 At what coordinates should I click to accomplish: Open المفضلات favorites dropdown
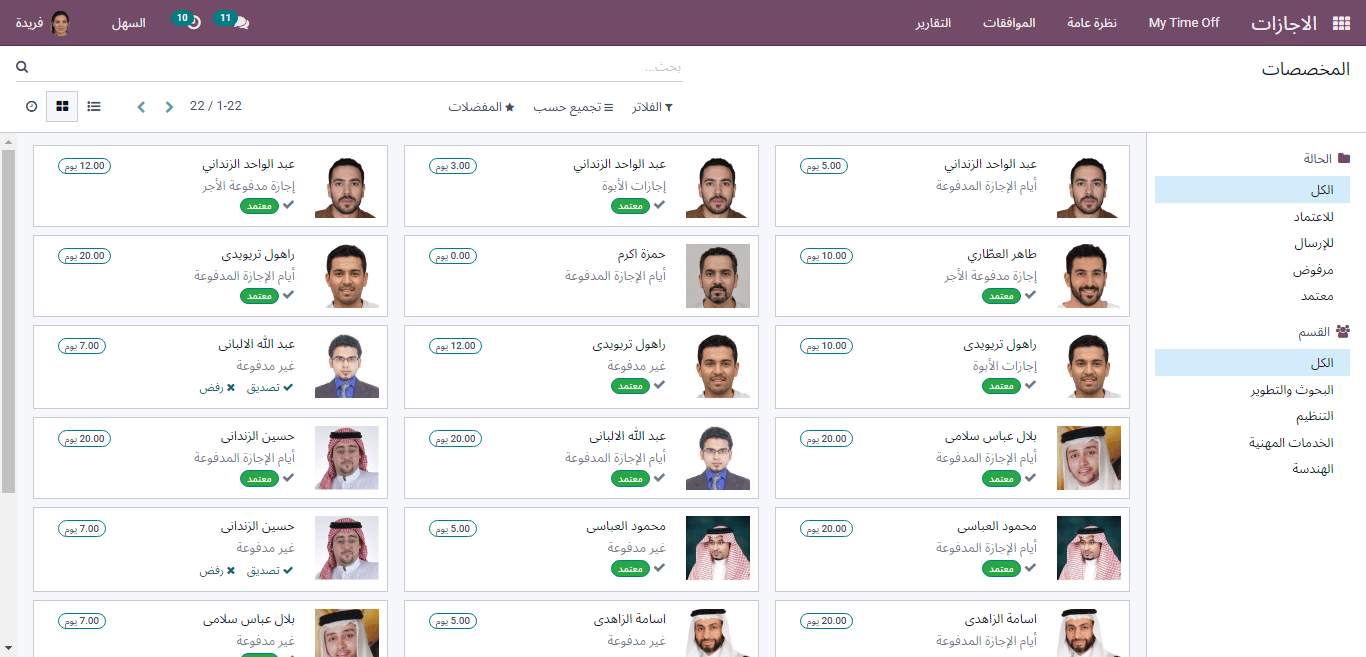(x=481, y=107)
